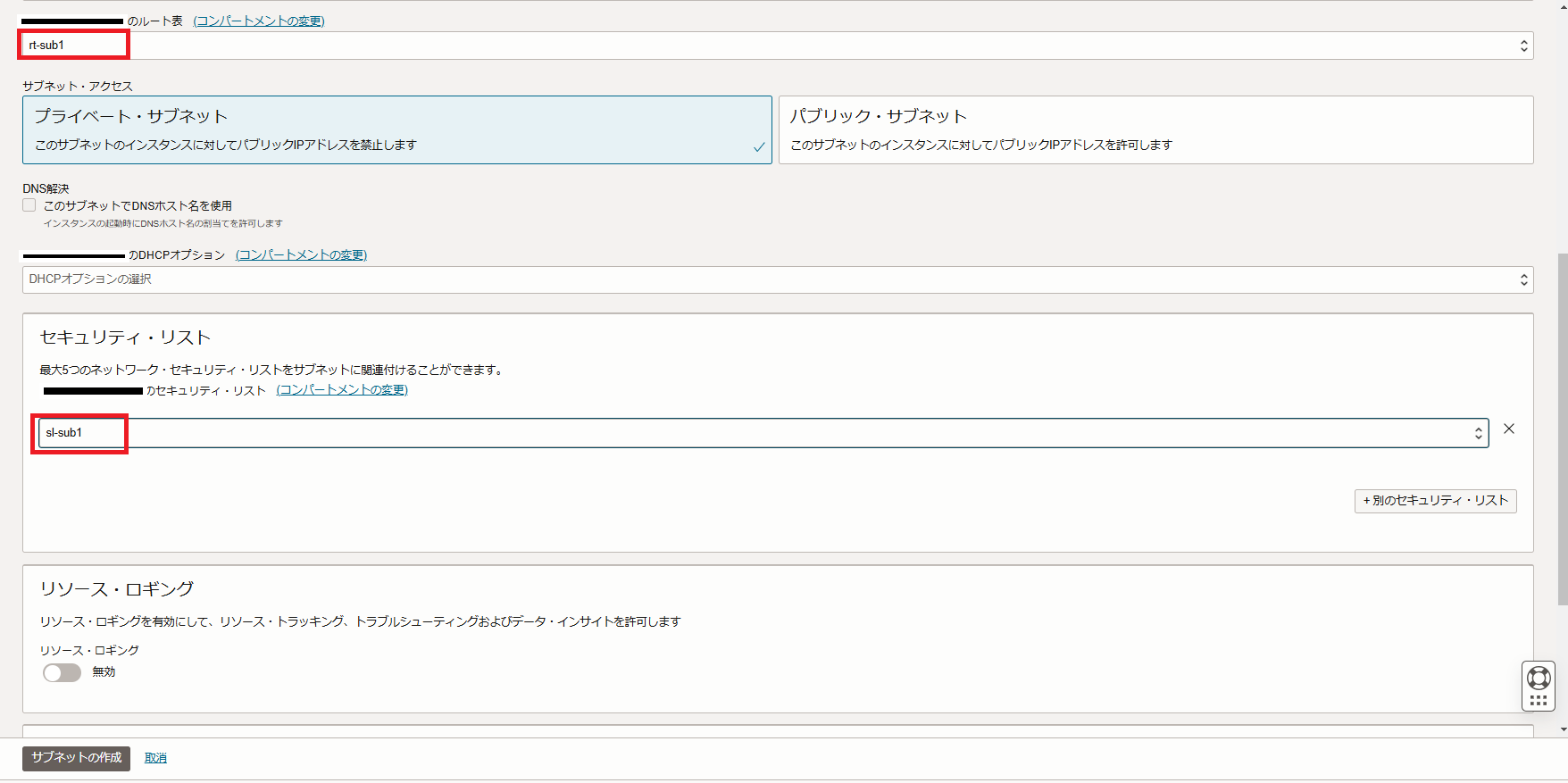1568x783 pixels.
Task: Click route table コンパートメントの変更 link
Action: [x=259, y=21]
